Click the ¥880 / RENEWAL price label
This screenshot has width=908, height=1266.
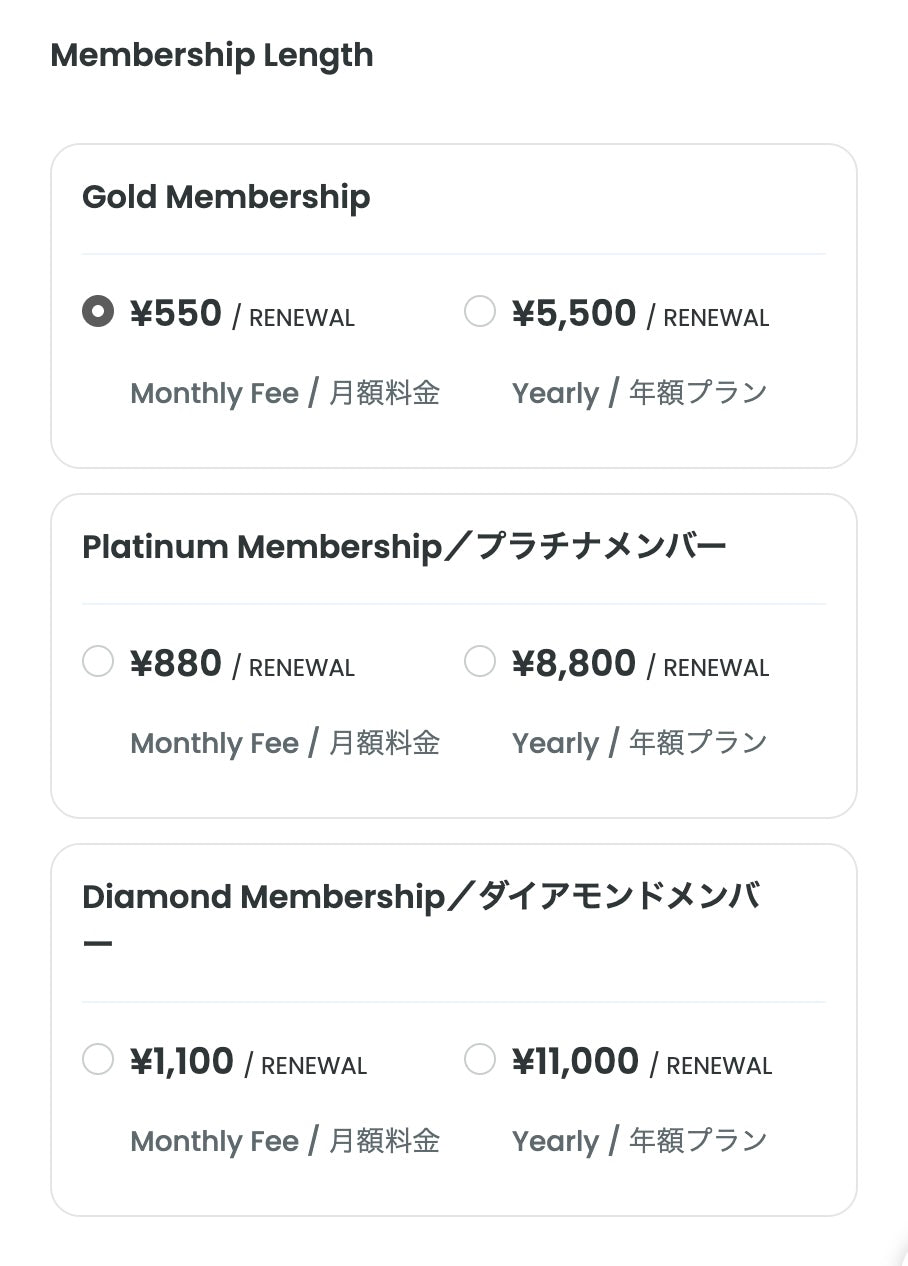point(242,665)
